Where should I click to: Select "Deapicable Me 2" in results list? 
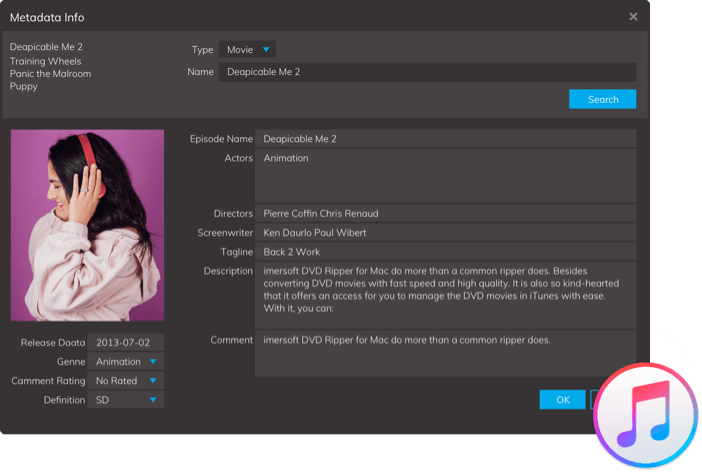pyautogui.click(x=46, y=47)
